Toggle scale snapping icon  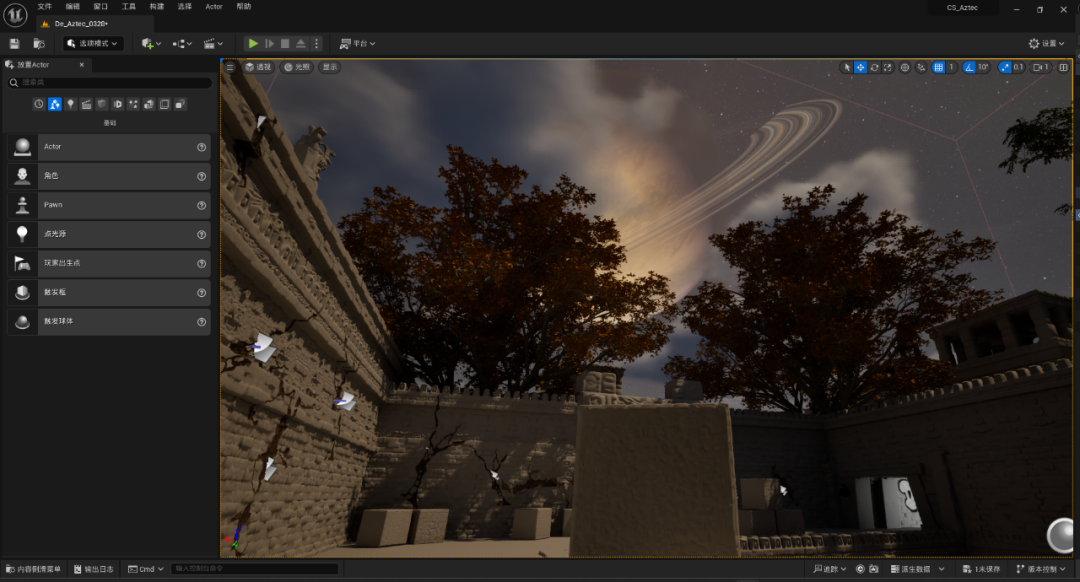[x=1005, y=67]
